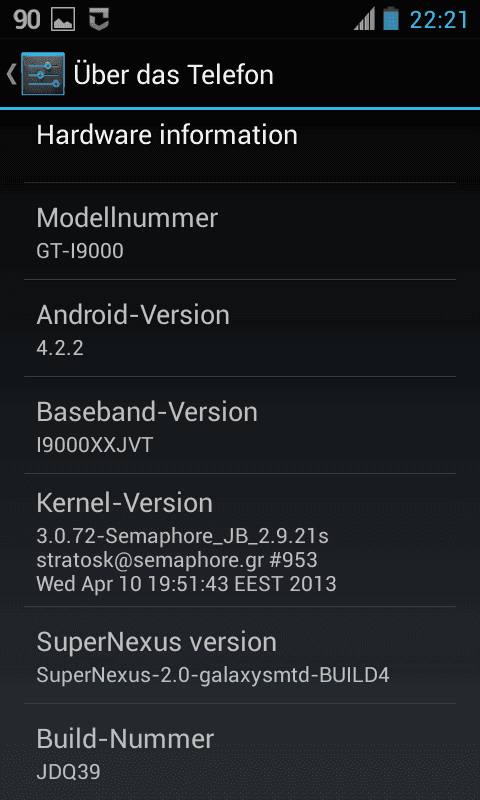Tap the Über das Telefon title
The width and height of the screenshot is (480, 800).
(x=173, y=74)
